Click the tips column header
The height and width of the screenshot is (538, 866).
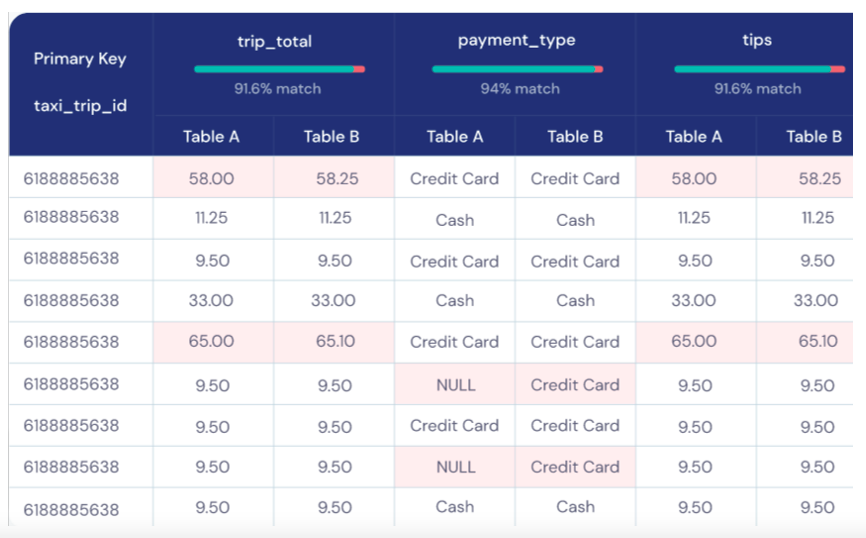[x=757, y=41]
